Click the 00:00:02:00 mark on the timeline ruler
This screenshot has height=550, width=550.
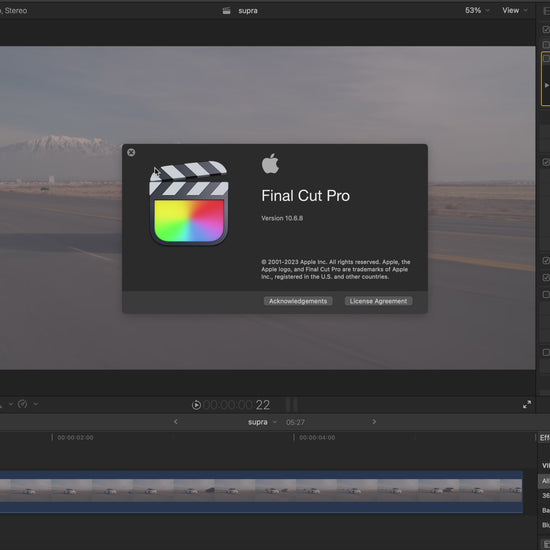coord(75,437)
